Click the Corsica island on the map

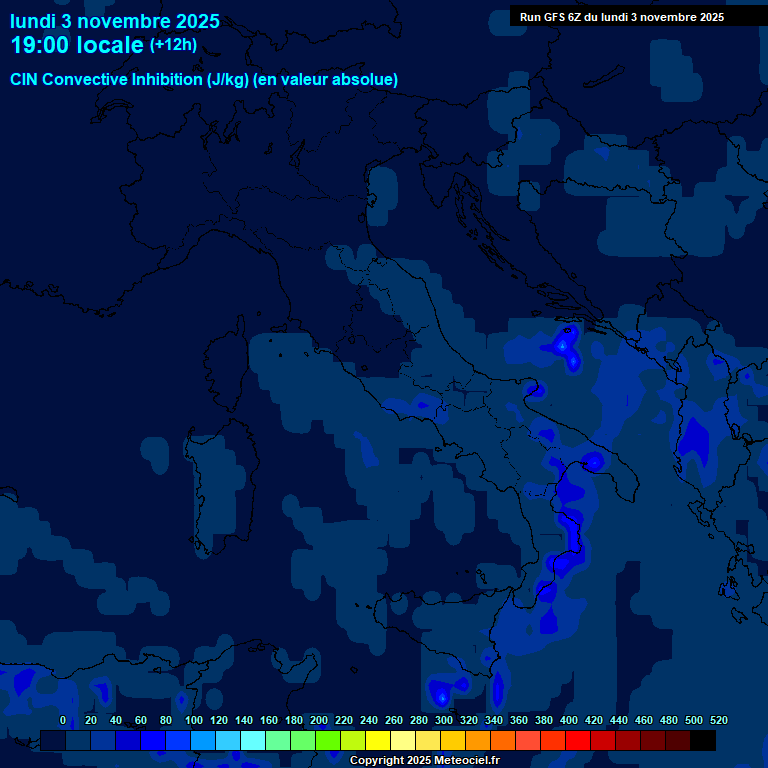point(227,365)
